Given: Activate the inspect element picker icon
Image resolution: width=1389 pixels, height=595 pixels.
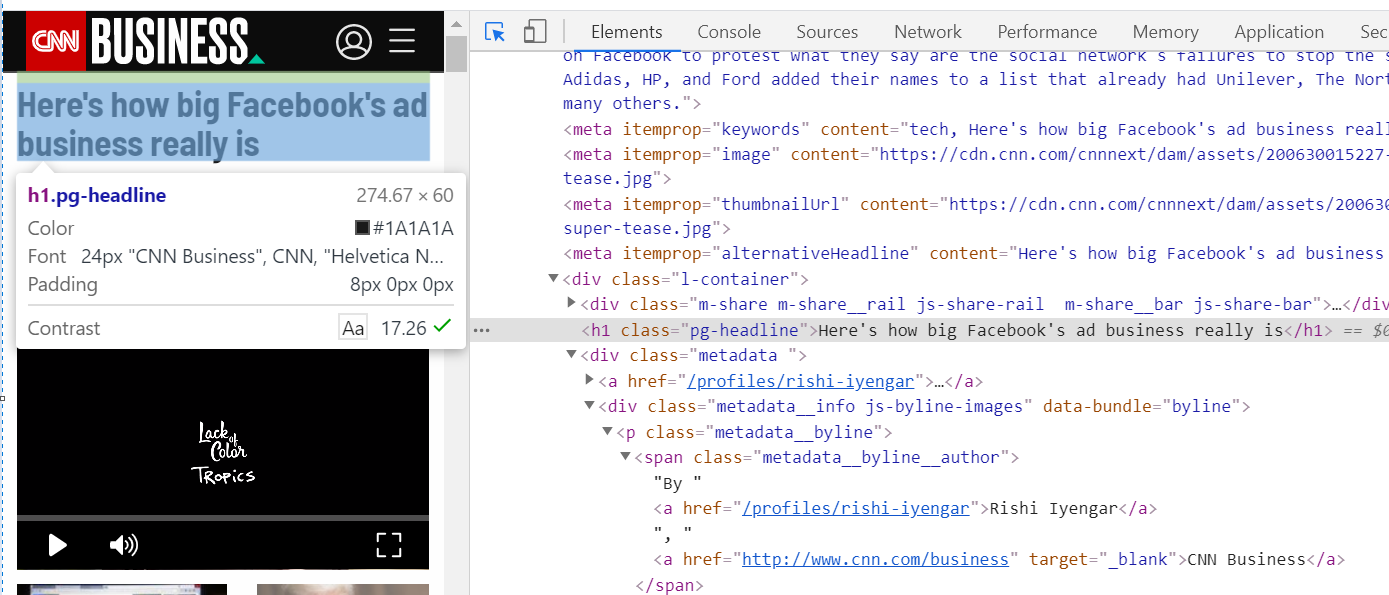Looking at the screenshot, I should [x=495, y=32].
